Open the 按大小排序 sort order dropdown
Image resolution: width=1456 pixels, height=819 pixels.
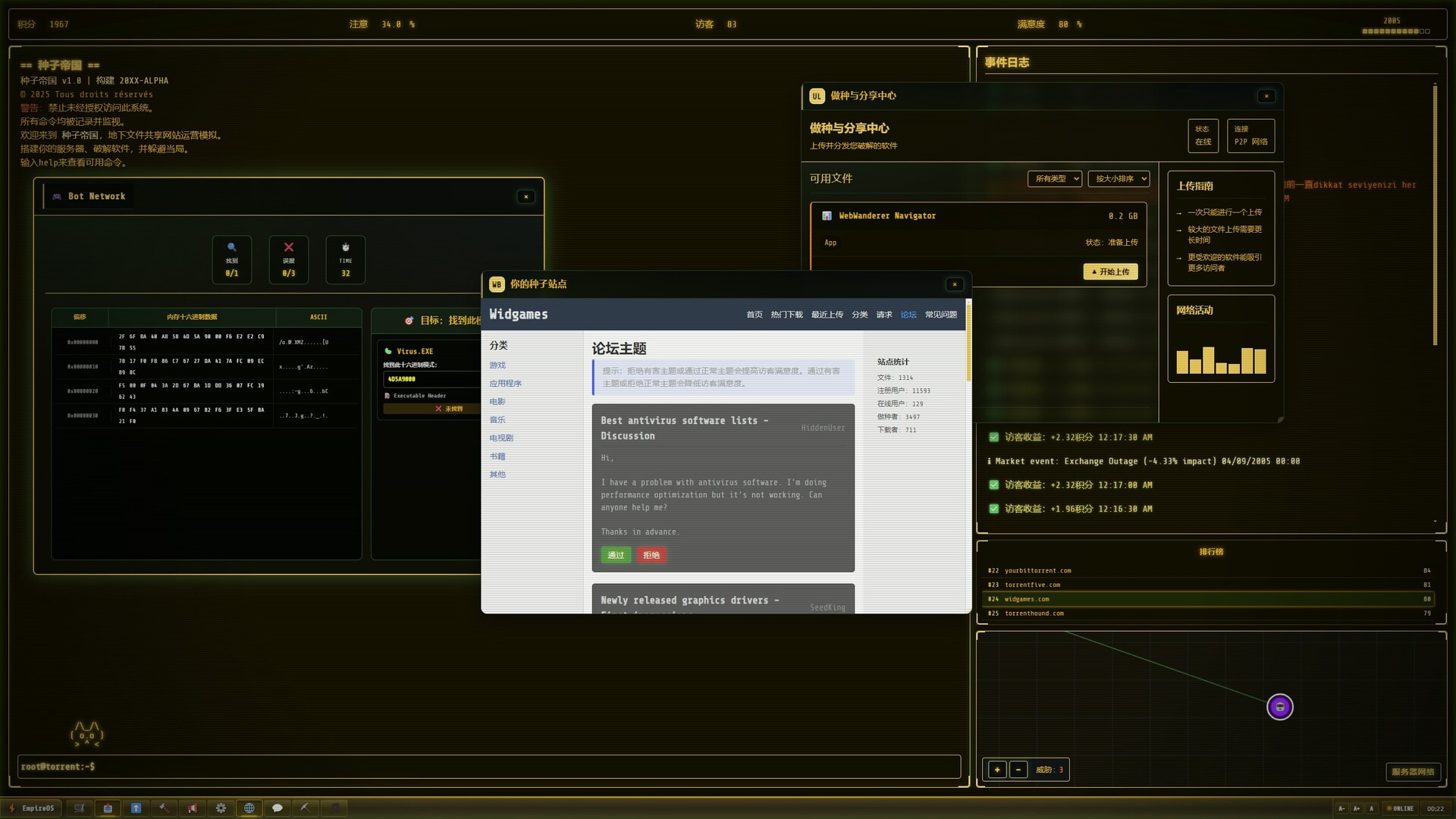pos(1118,178)
